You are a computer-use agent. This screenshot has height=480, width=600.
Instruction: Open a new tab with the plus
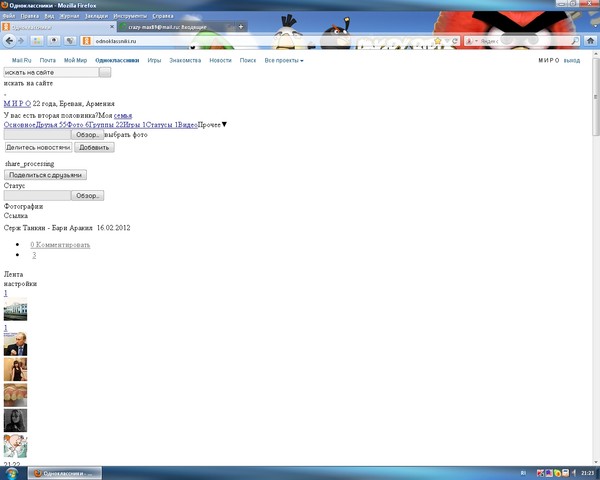241,27
